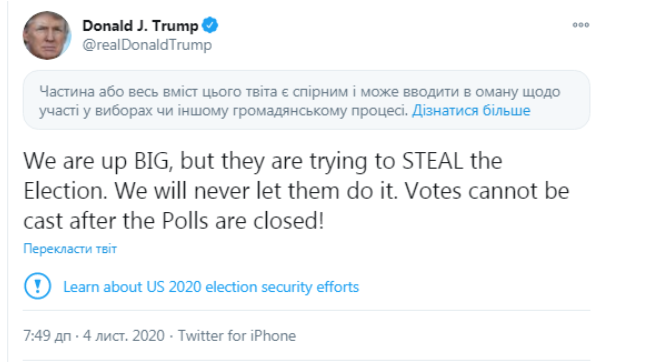Click the tweet line 'cast after the Polls are closed!'
Screen dimensions: 658x364
[x=174, y=221]
